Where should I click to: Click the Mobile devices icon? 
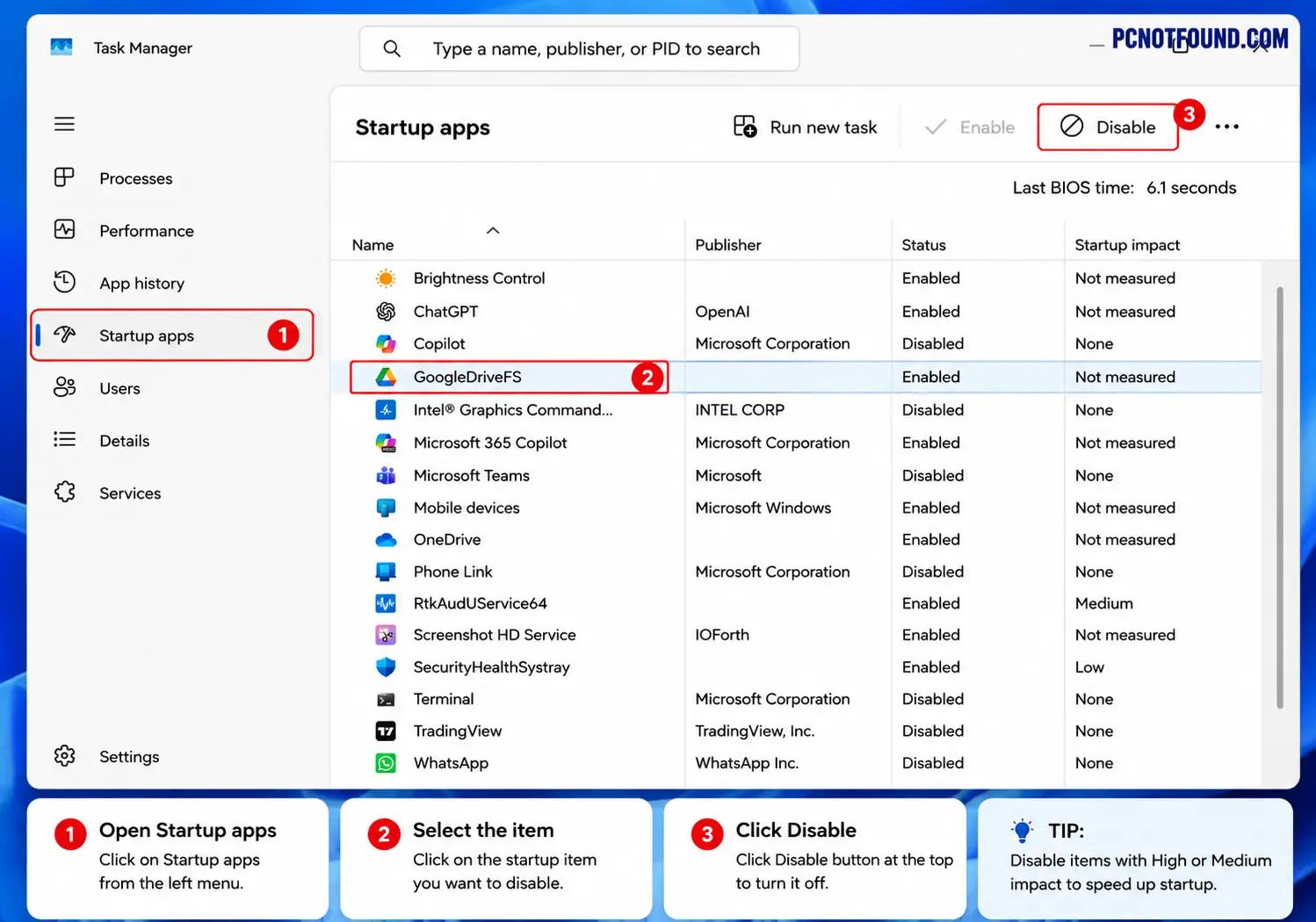point(386,508)
